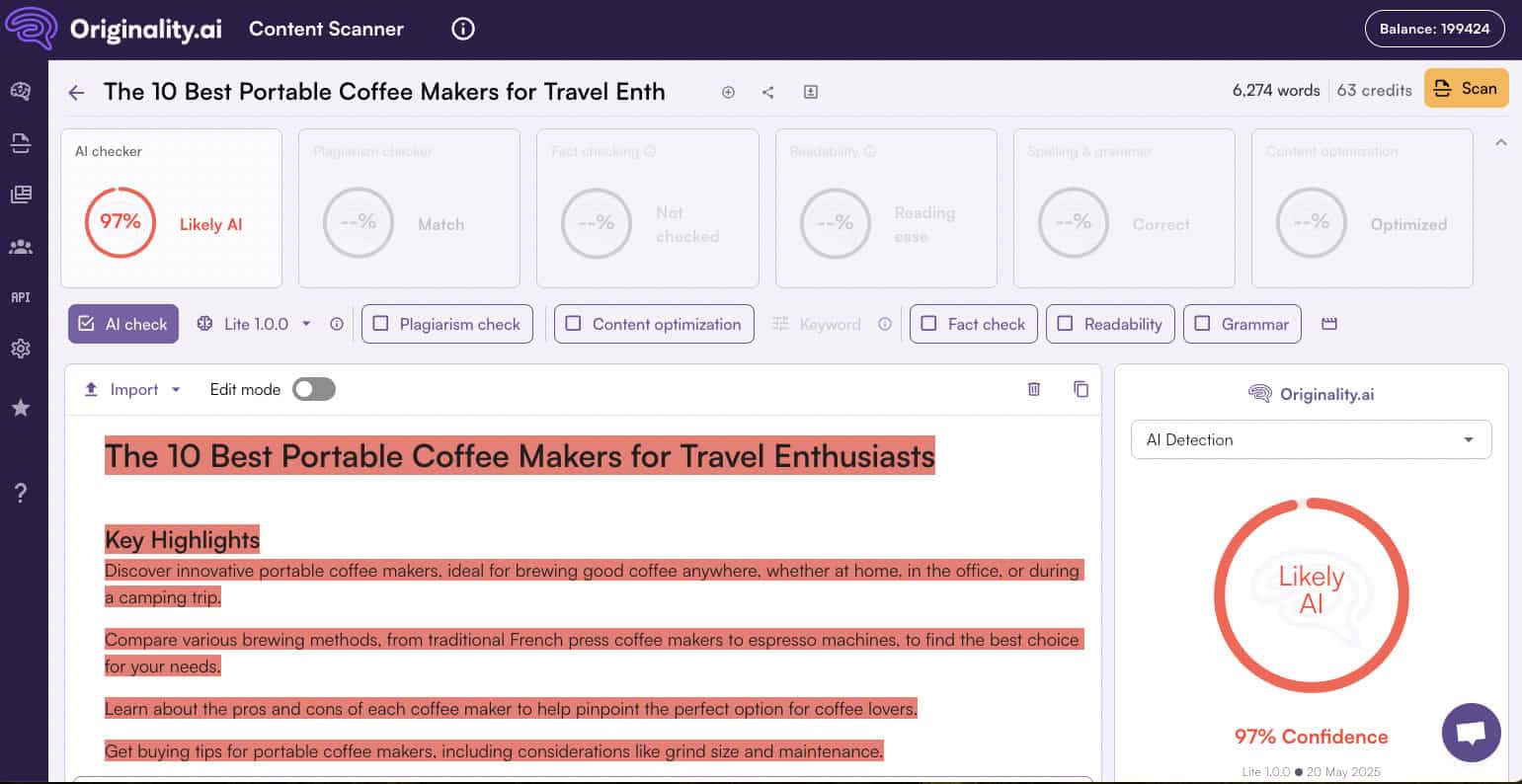Screen dimensions: 1522x784
Task: Open the Lite 1.0.0 model dropdown
Action: [x=254, y=324]
